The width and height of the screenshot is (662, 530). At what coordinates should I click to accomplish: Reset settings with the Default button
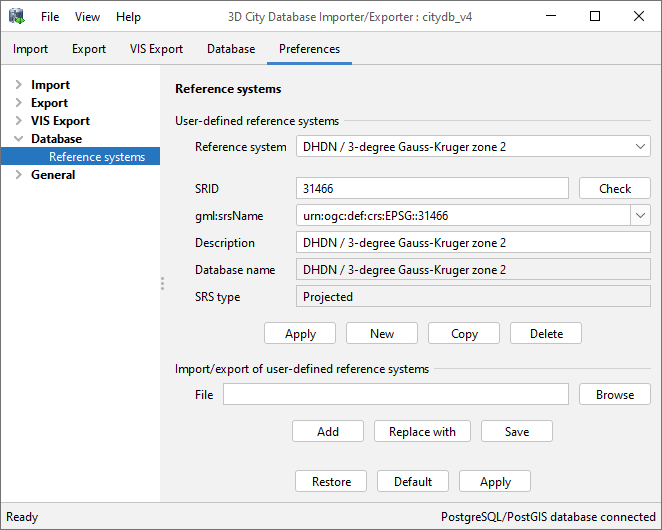[413, 481]
